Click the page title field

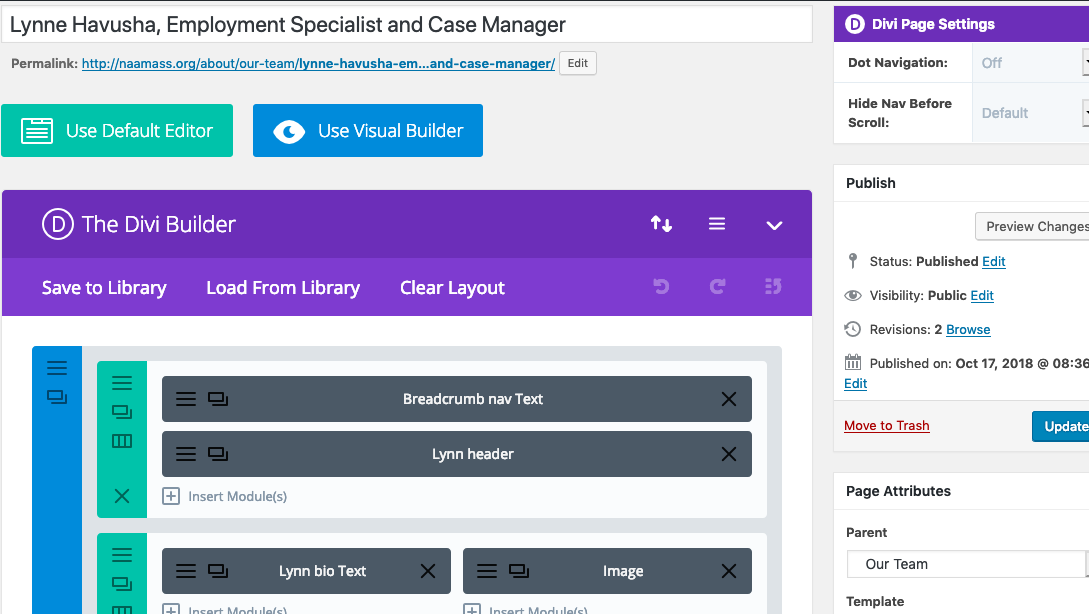click(407, 24)
